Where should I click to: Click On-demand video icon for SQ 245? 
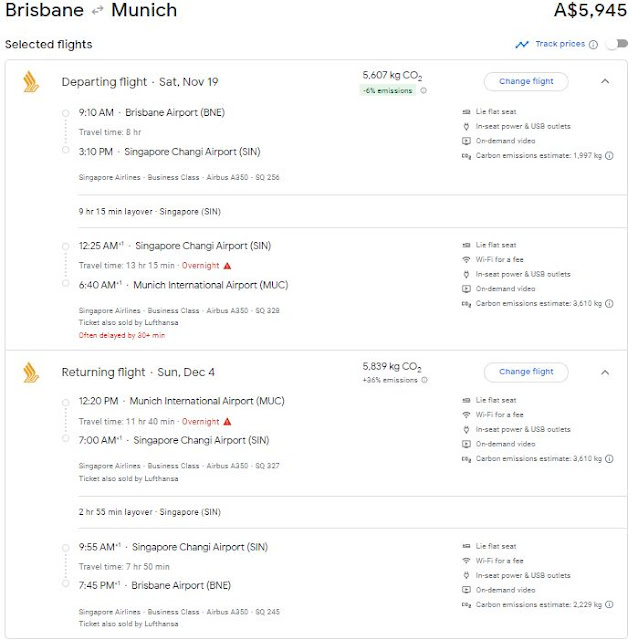tap(466, 590)
